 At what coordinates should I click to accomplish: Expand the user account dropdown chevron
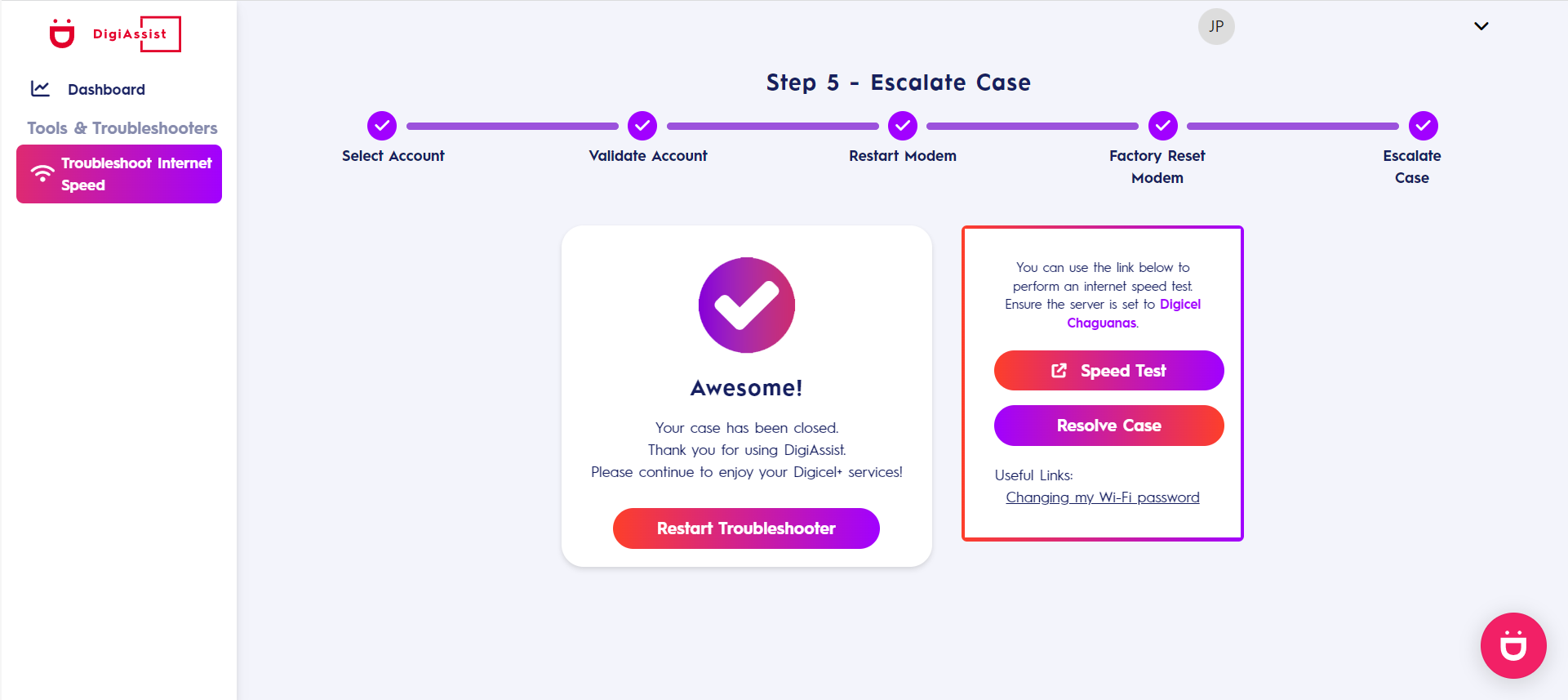[1481, 26]
